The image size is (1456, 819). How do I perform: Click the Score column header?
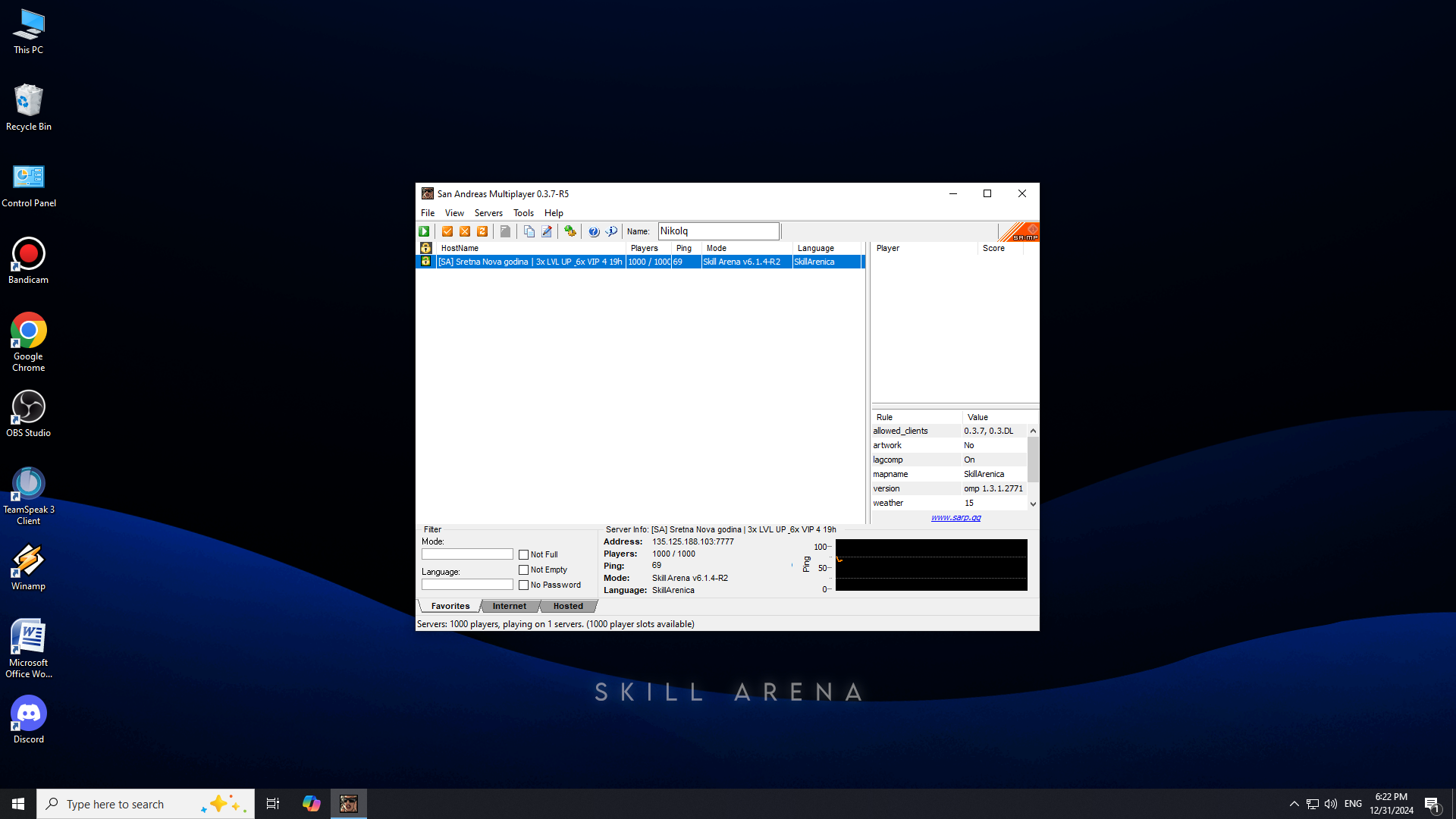[x=1000, y=248]
